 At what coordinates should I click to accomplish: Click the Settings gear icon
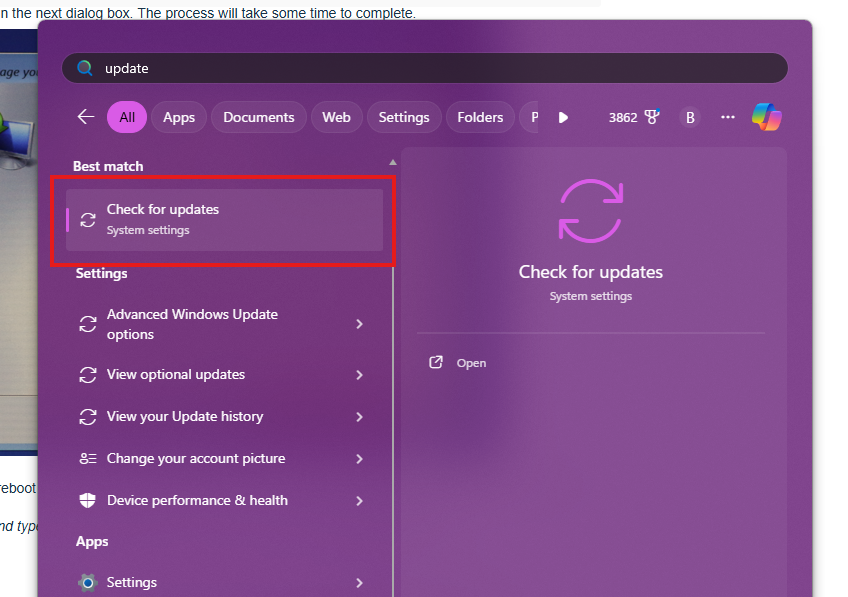coord(88,582)
